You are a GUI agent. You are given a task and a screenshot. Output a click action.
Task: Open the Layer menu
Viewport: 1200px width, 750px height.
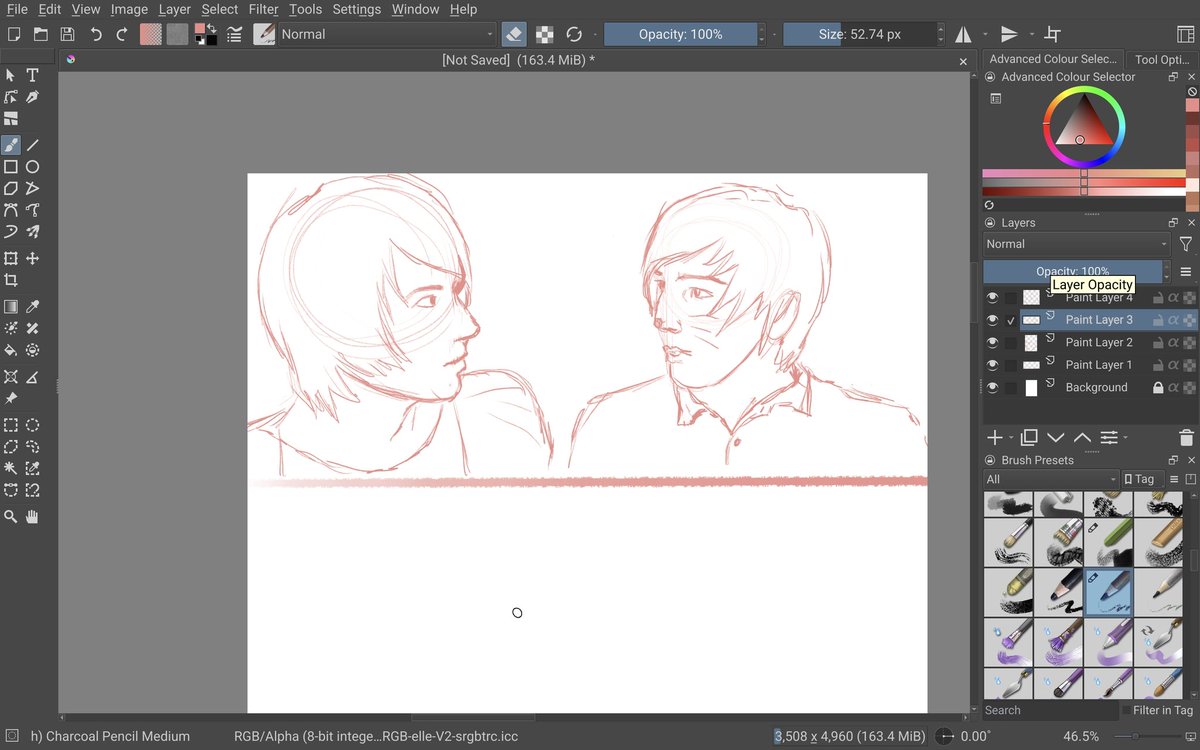(x=174, y=9)
